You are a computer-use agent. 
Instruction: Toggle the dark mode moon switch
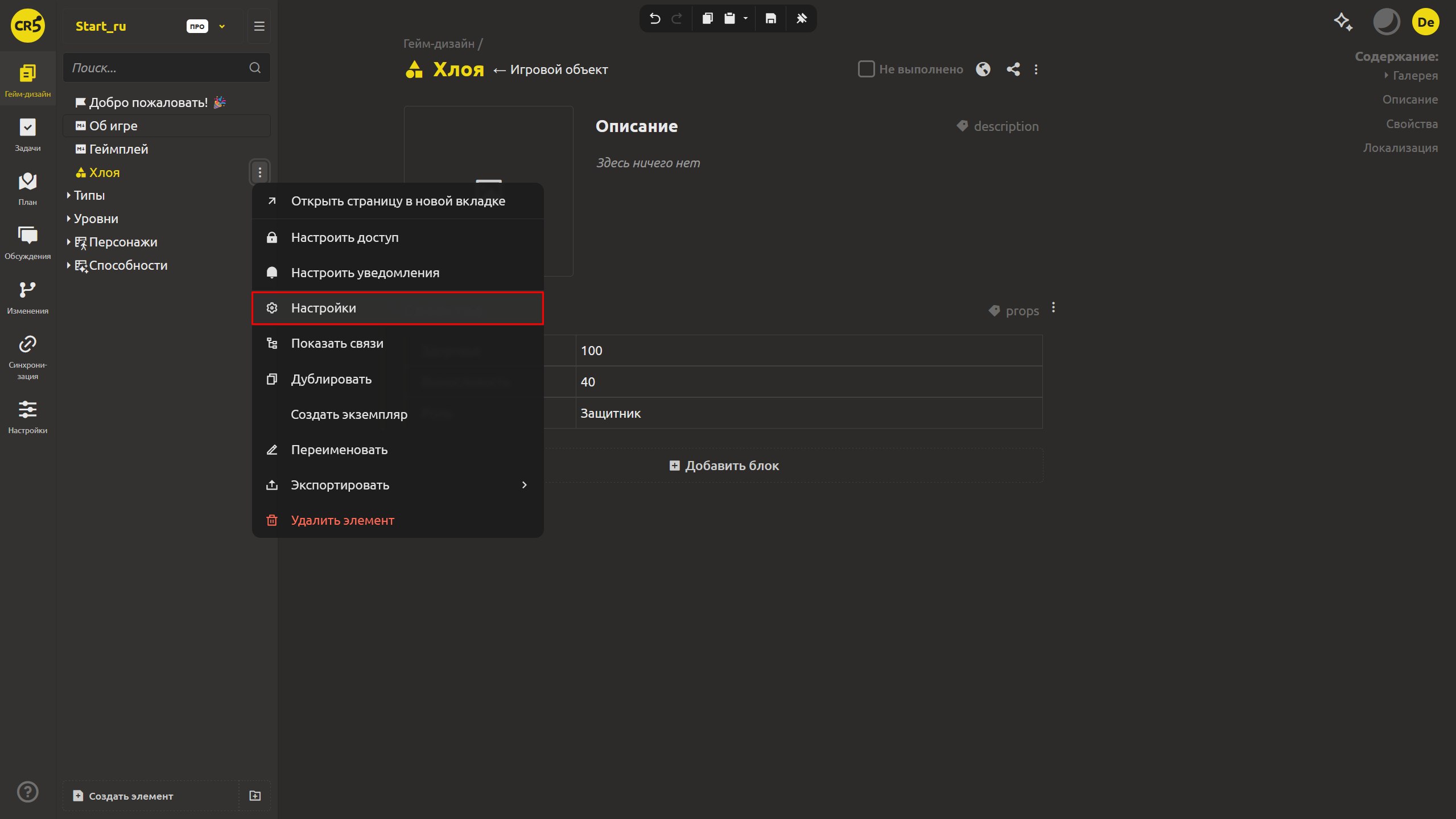click(1386, 22)
